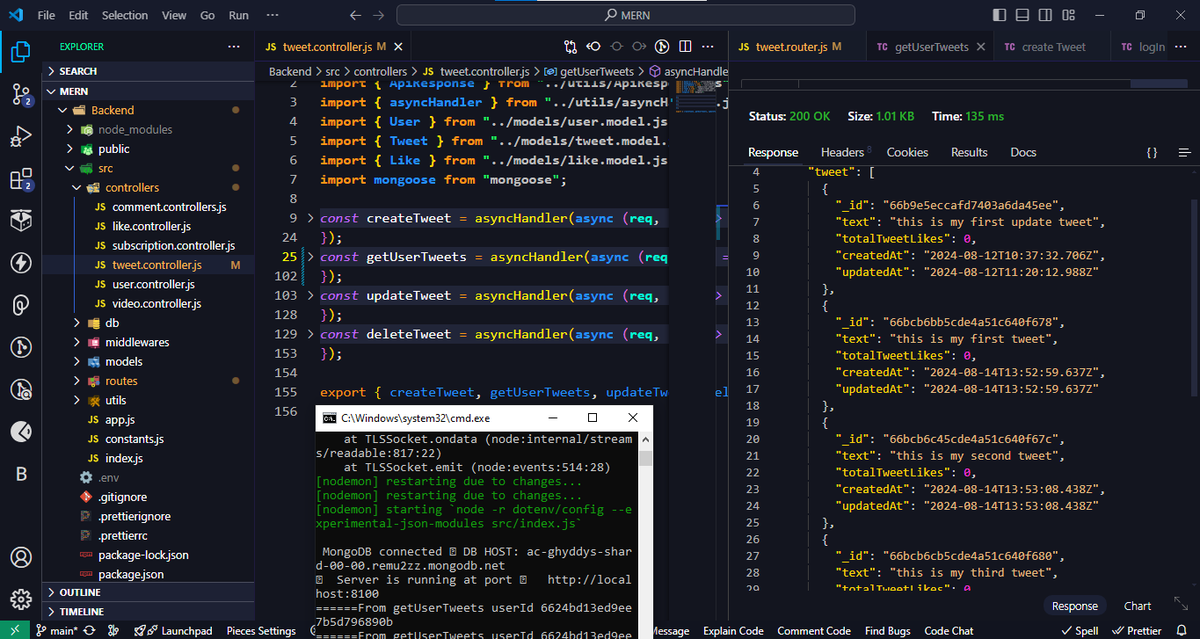Click the navigate back arrow in title bar

[x=355, y=15]
